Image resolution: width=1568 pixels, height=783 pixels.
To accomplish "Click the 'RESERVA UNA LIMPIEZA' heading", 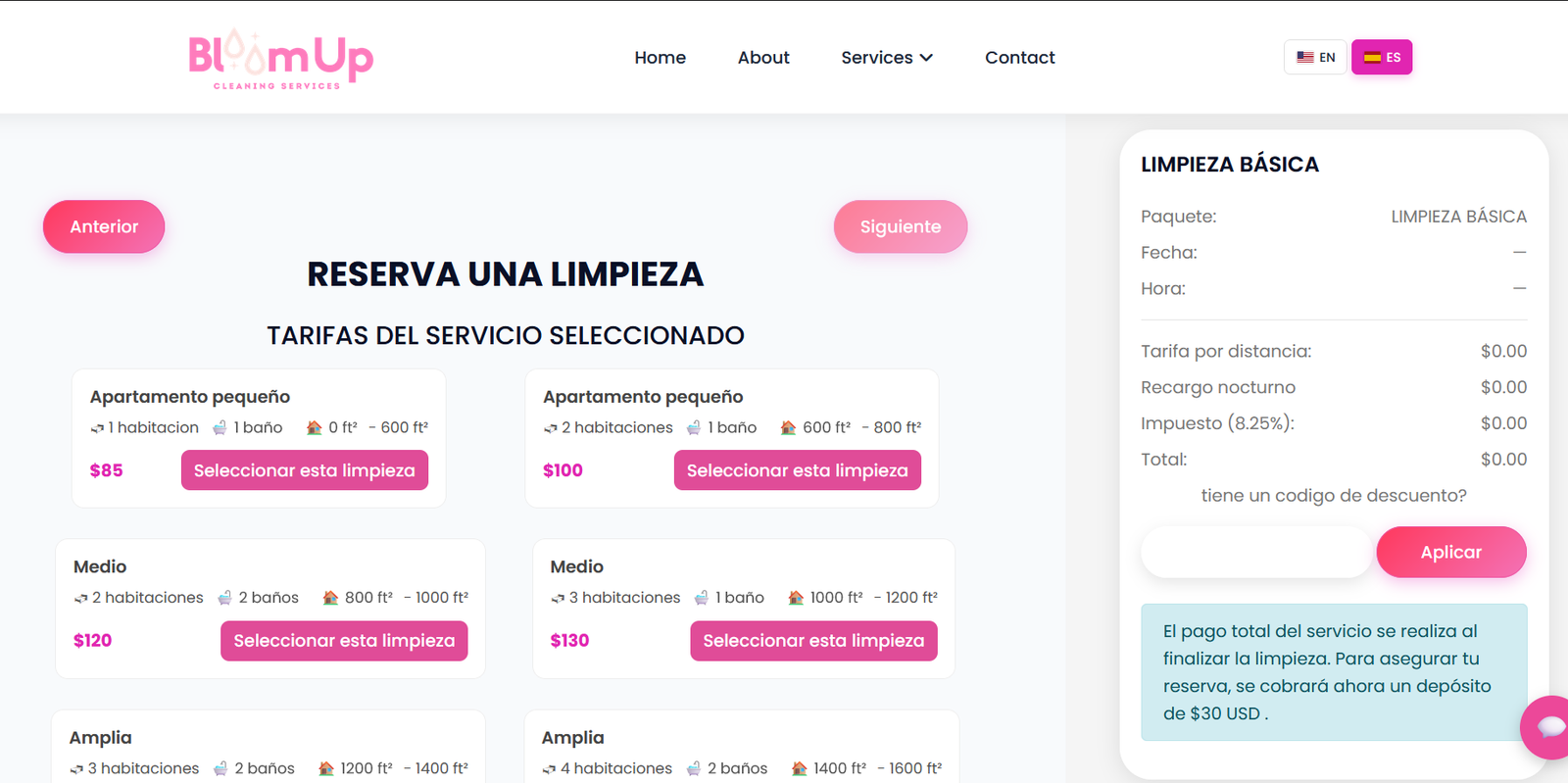I will point(506,274).
